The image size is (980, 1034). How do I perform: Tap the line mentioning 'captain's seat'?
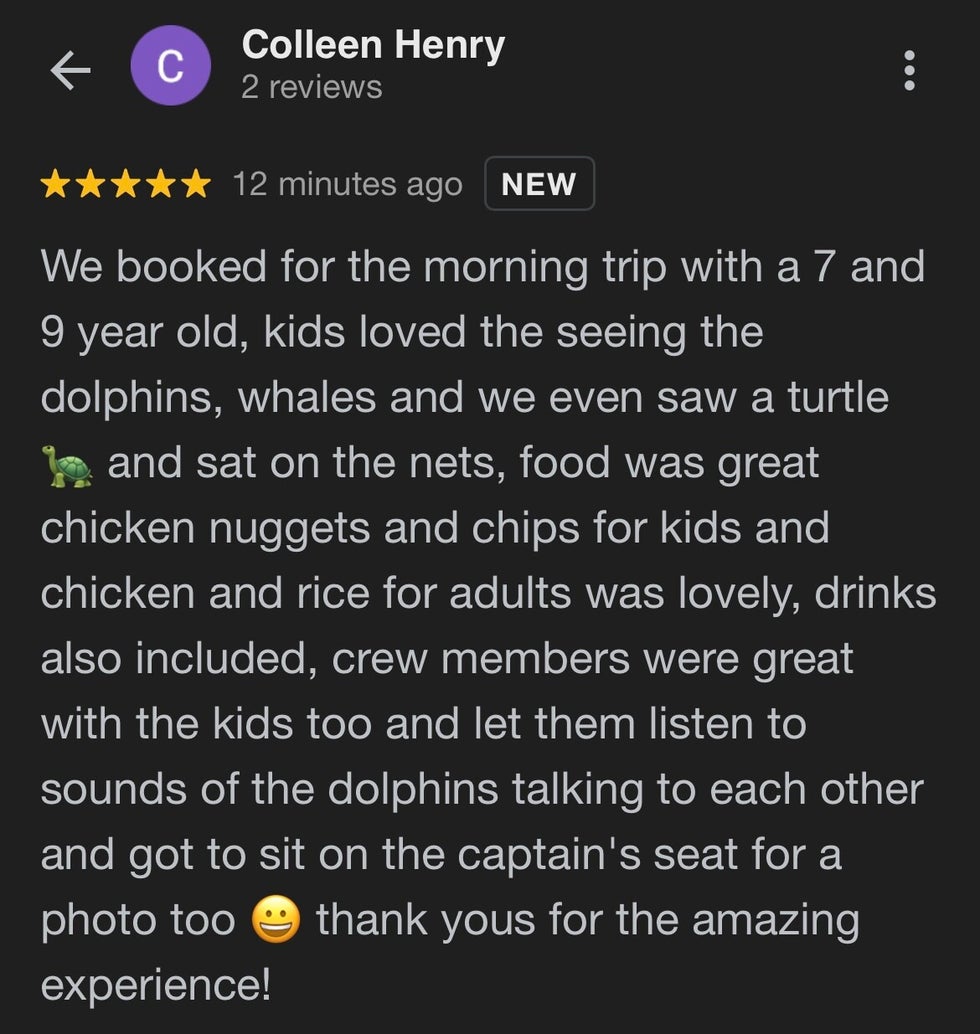click(x=441, y=855)
